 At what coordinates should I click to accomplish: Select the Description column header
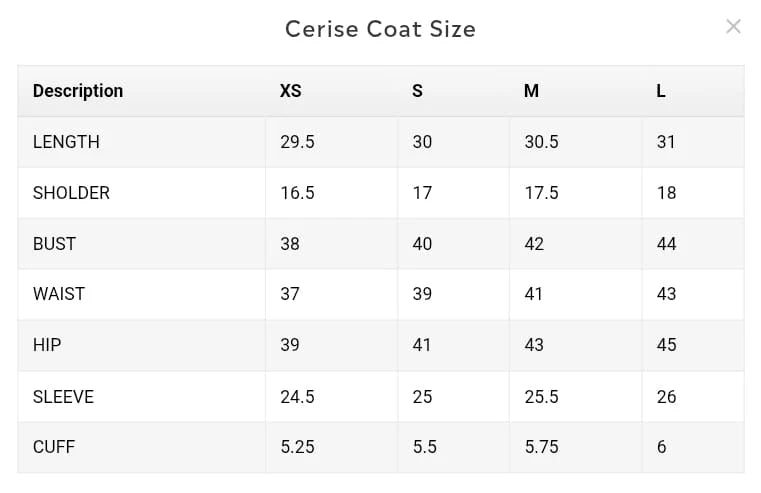point(78,91)
